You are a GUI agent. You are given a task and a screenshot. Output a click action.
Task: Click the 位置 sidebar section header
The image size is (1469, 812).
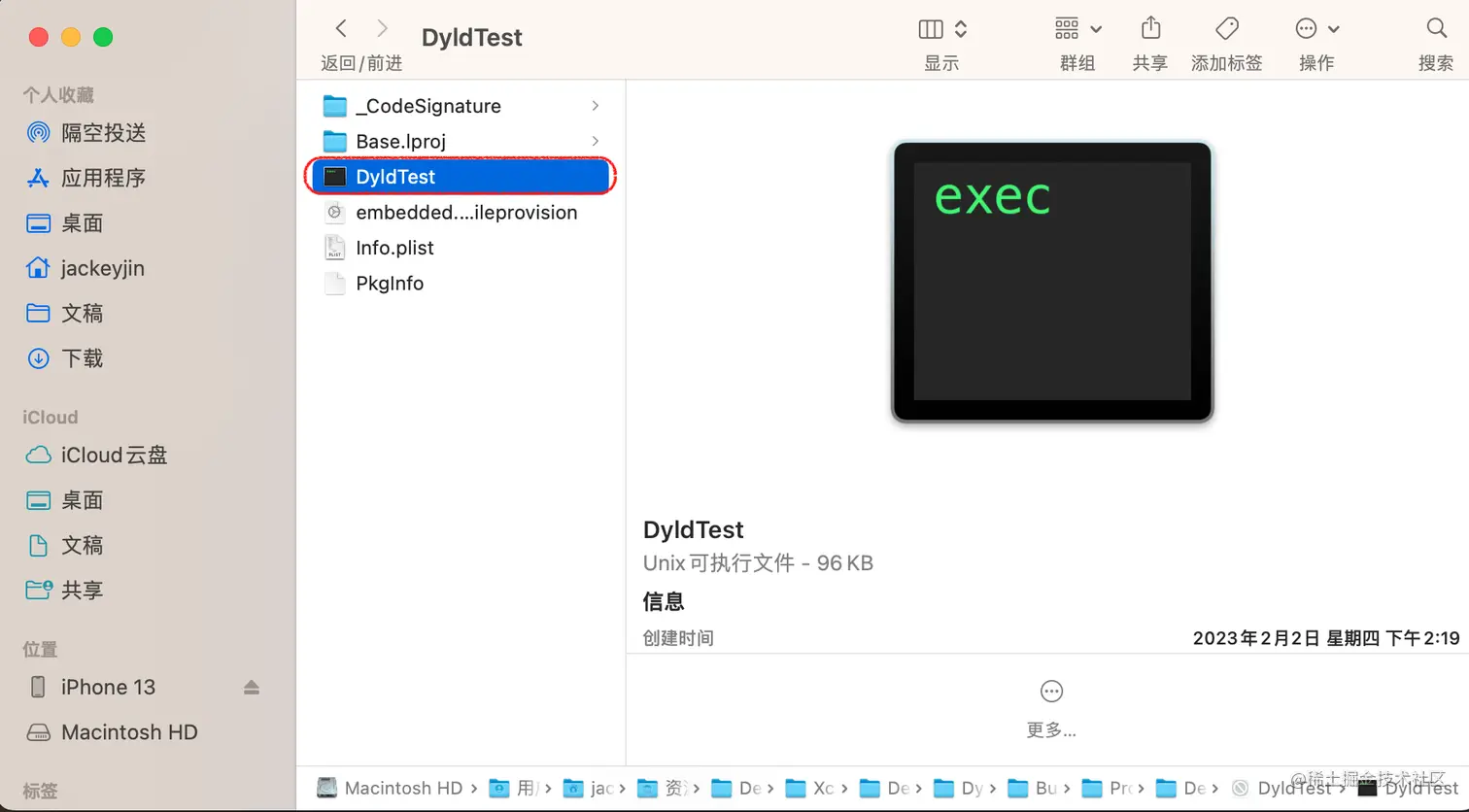point(40,649)
